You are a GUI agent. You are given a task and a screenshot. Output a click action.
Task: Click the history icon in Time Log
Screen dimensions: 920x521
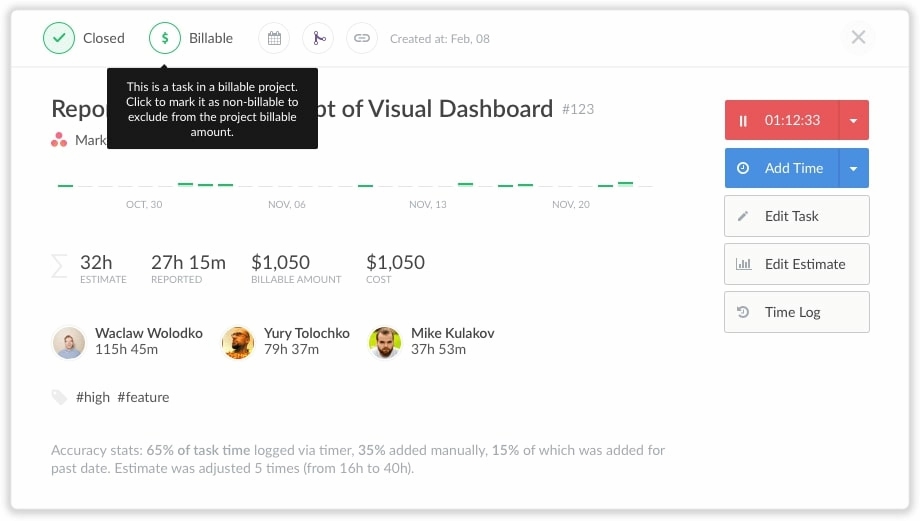743,312
